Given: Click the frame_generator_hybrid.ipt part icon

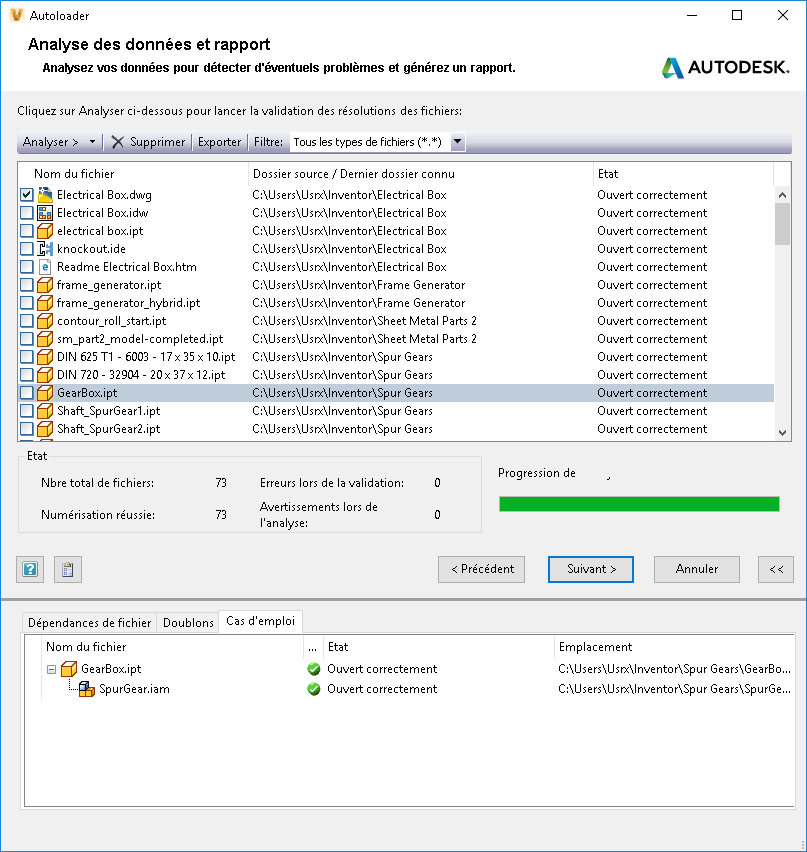Looking at the screenshot, I should pyautogui.click(x=45, y=302).
